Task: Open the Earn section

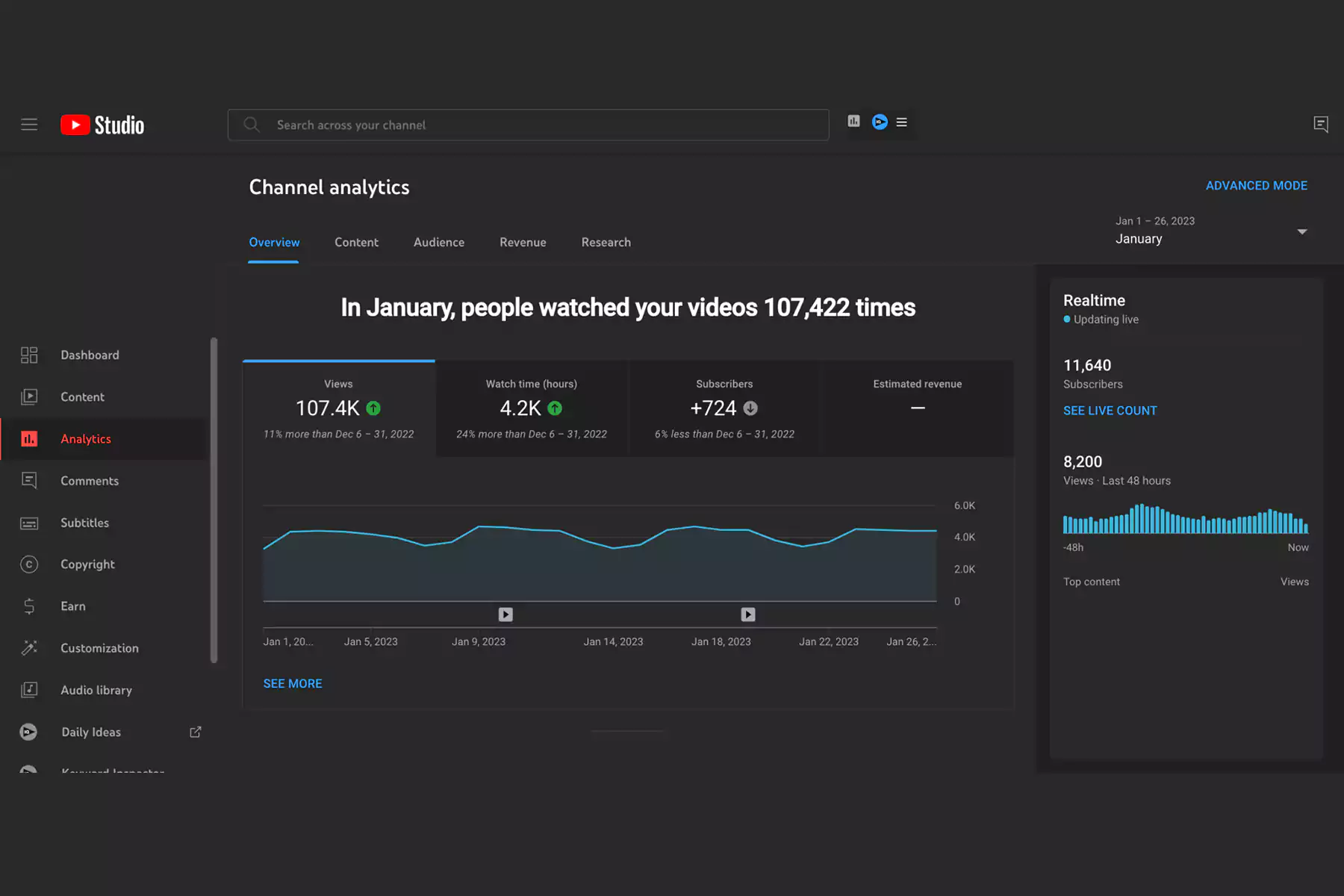Action: coord(72,606)
